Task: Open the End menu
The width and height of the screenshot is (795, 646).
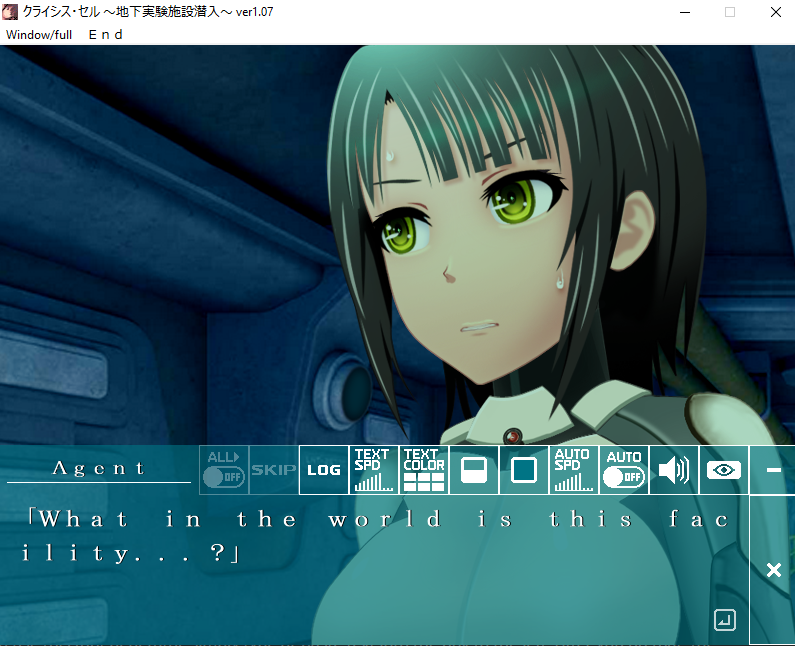Action: (x=105, y=34)
